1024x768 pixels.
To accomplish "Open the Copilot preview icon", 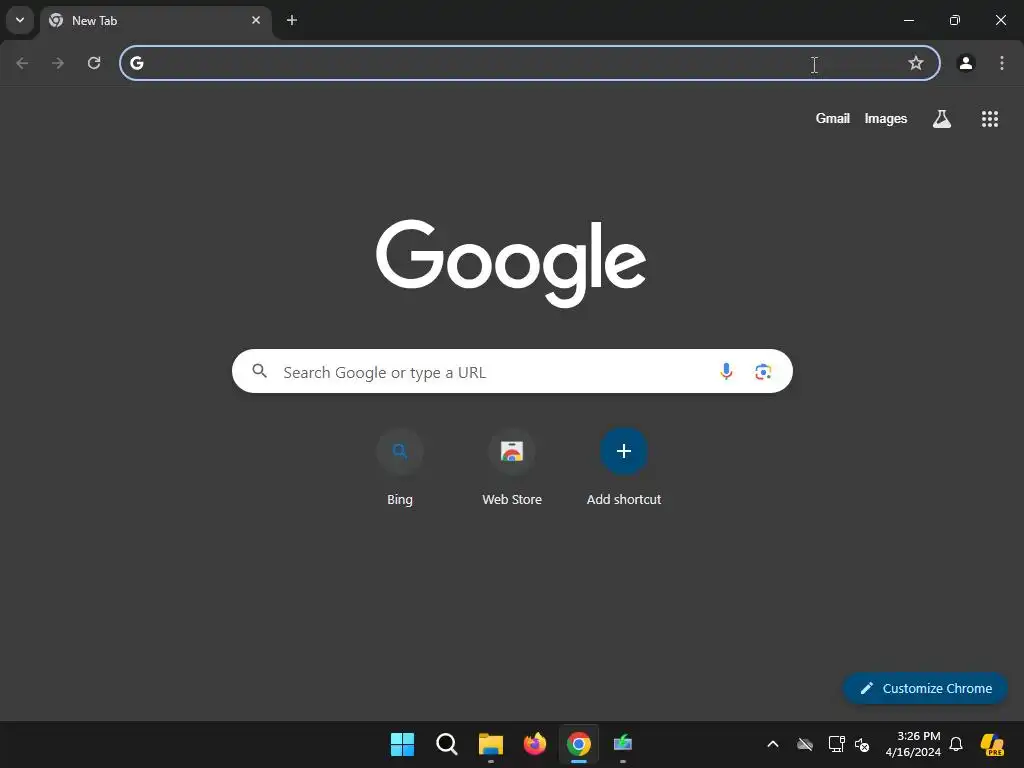I will [x=993, y=744].
